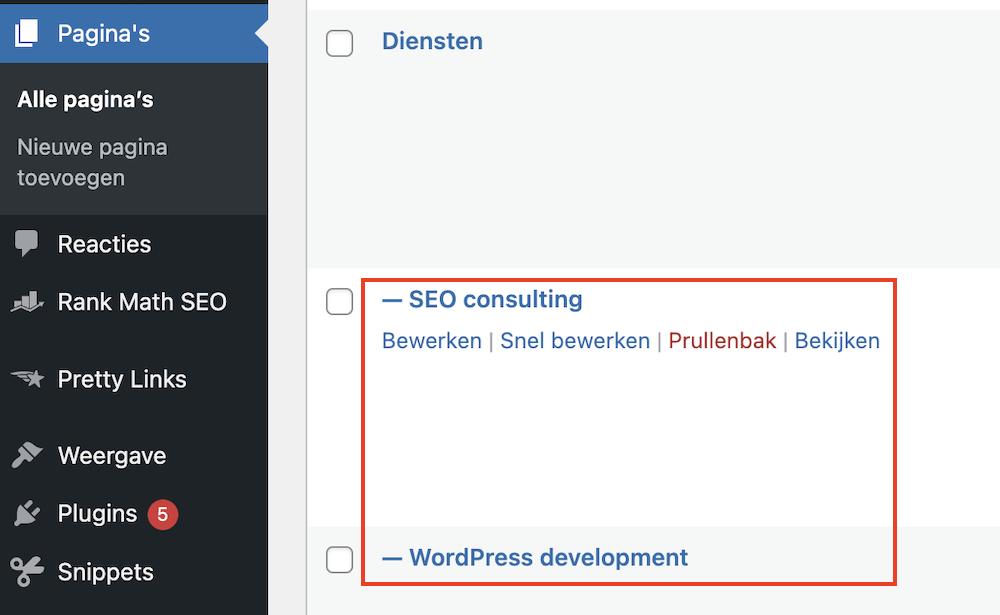The height and width of the screenshot is (615, 1000).
Task: Check the WordPress development page checkbox
Action: 340,559
